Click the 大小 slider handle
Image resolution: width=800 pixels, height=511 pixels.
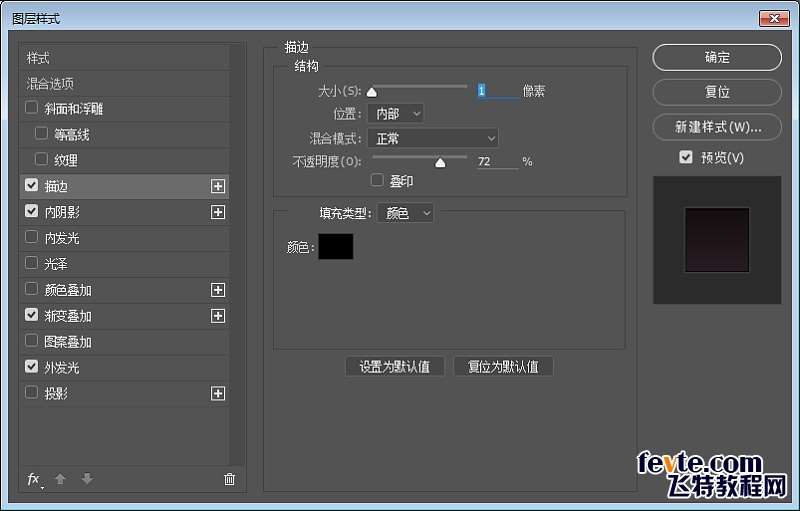point(372,92)
